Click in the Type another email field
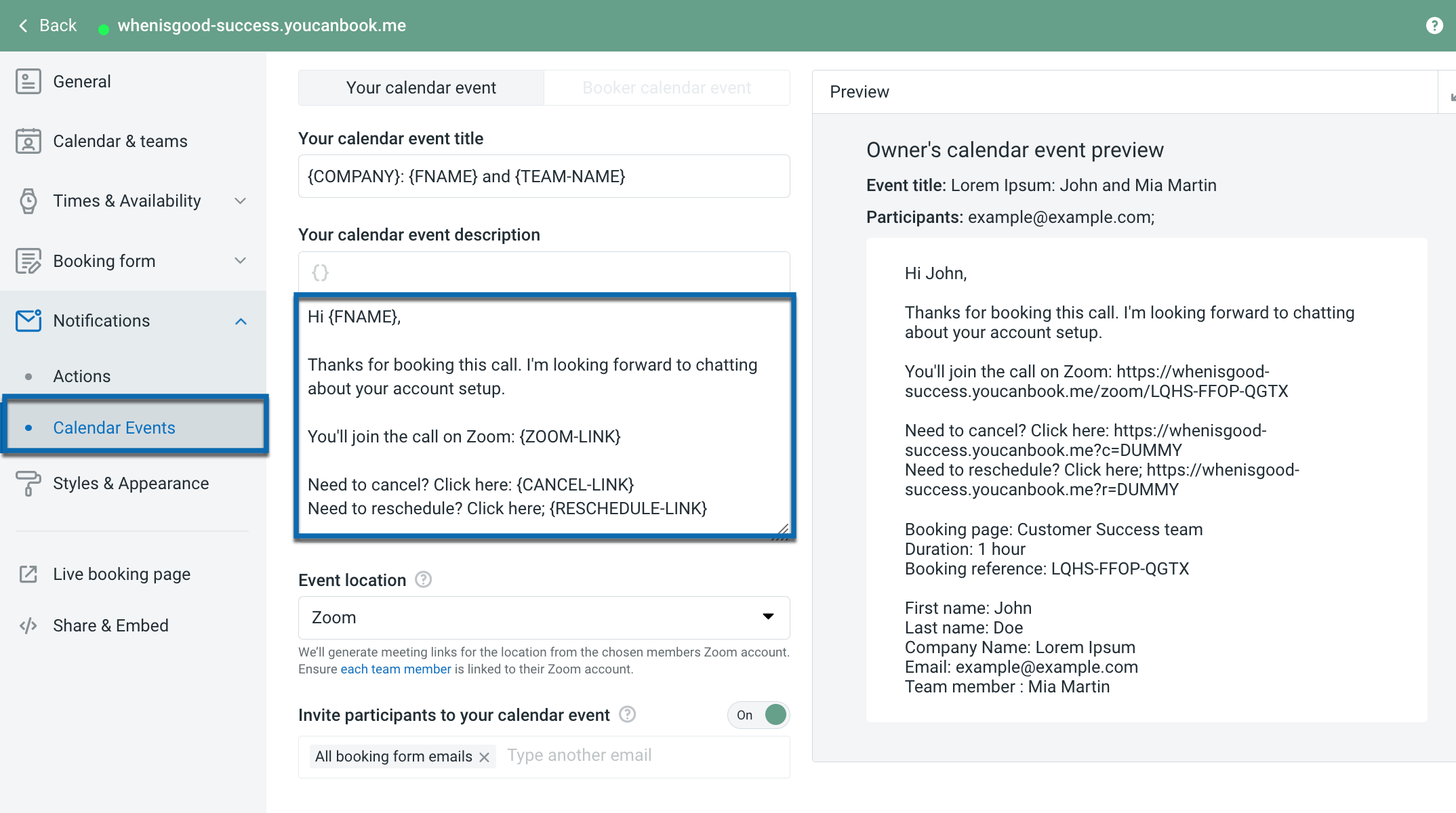Screen dimensions: 1456x813 pos(579,755)
